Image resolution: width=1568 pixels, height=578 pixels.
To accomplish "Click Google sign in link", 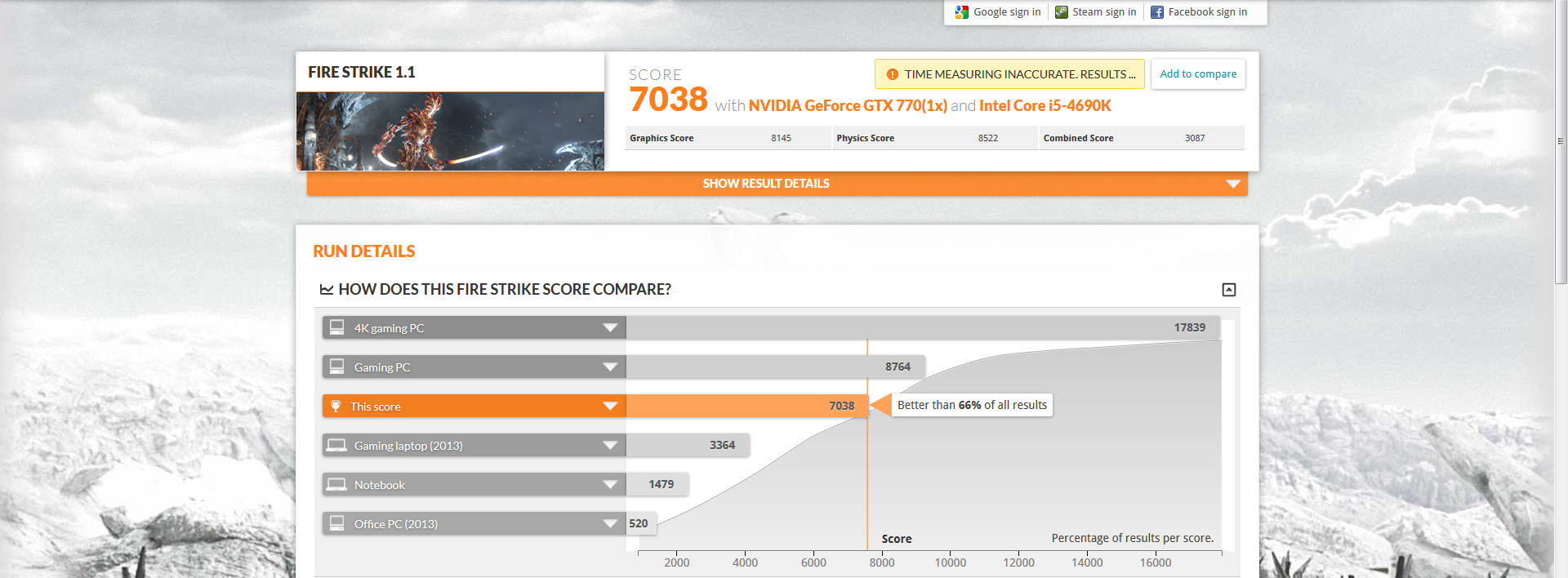I will (1007, 12).
